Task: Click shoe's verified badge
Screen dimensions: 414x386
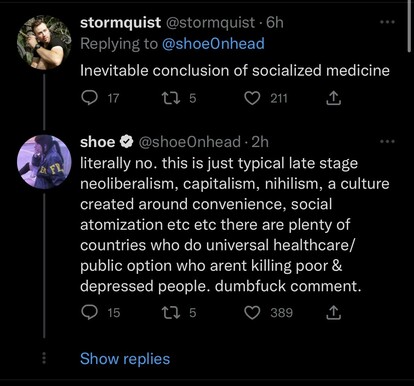Action: (126, 142)
